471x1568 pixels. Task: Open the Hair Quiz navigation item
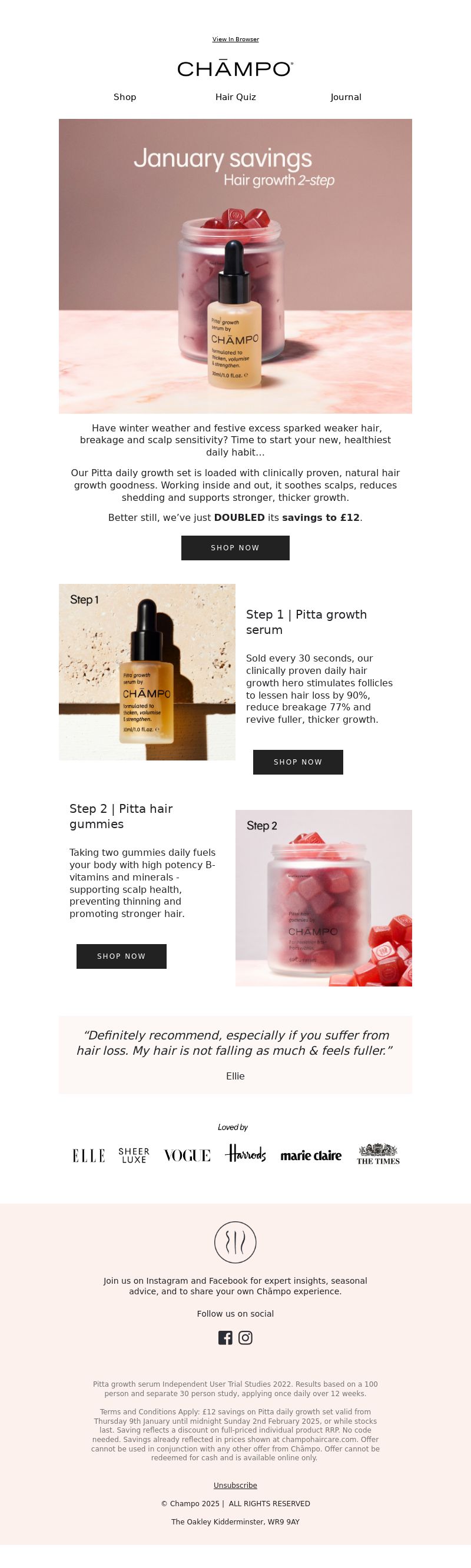pos(235,97)
